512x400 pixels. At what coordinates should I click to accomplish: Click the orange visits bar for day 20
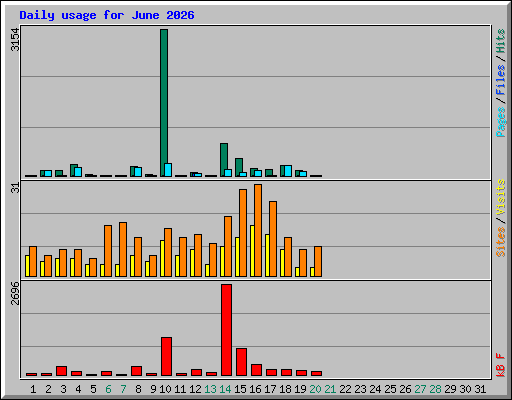point(318,261)
